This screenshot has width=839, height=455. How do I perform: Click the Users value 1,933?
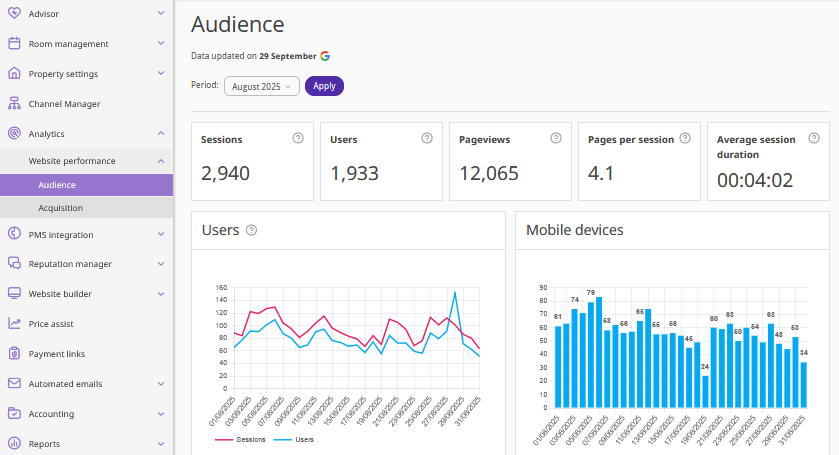(354, 173)
